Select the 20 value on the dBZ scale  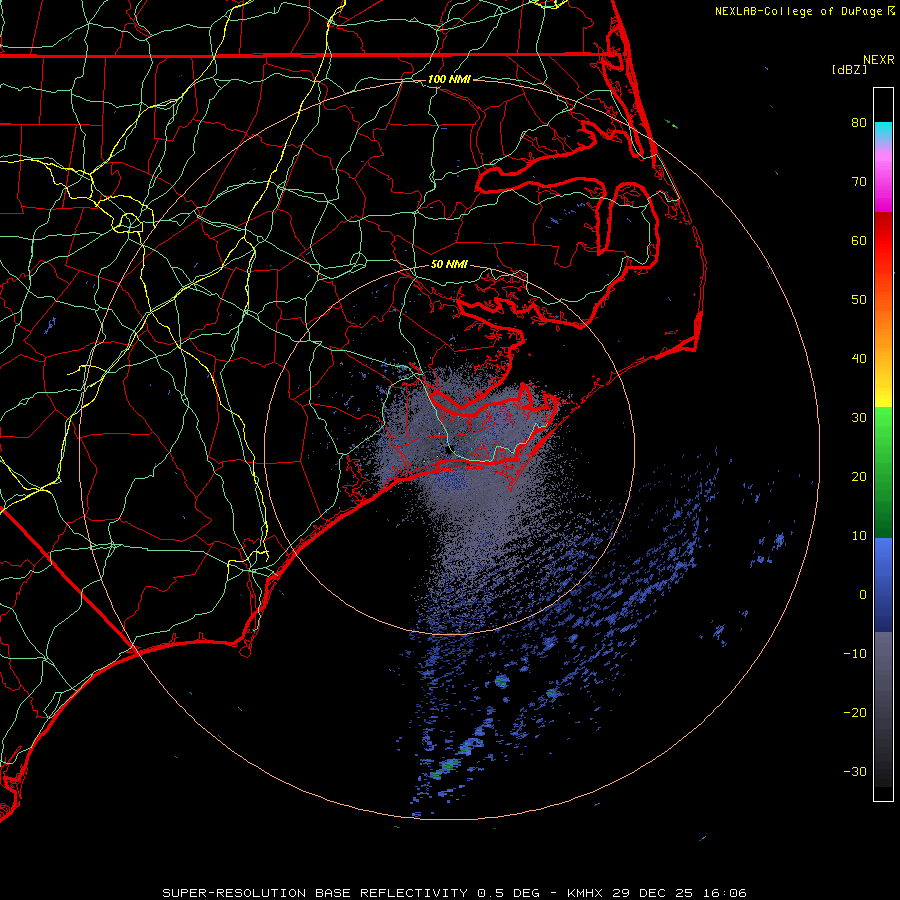(x=859, y=476)
